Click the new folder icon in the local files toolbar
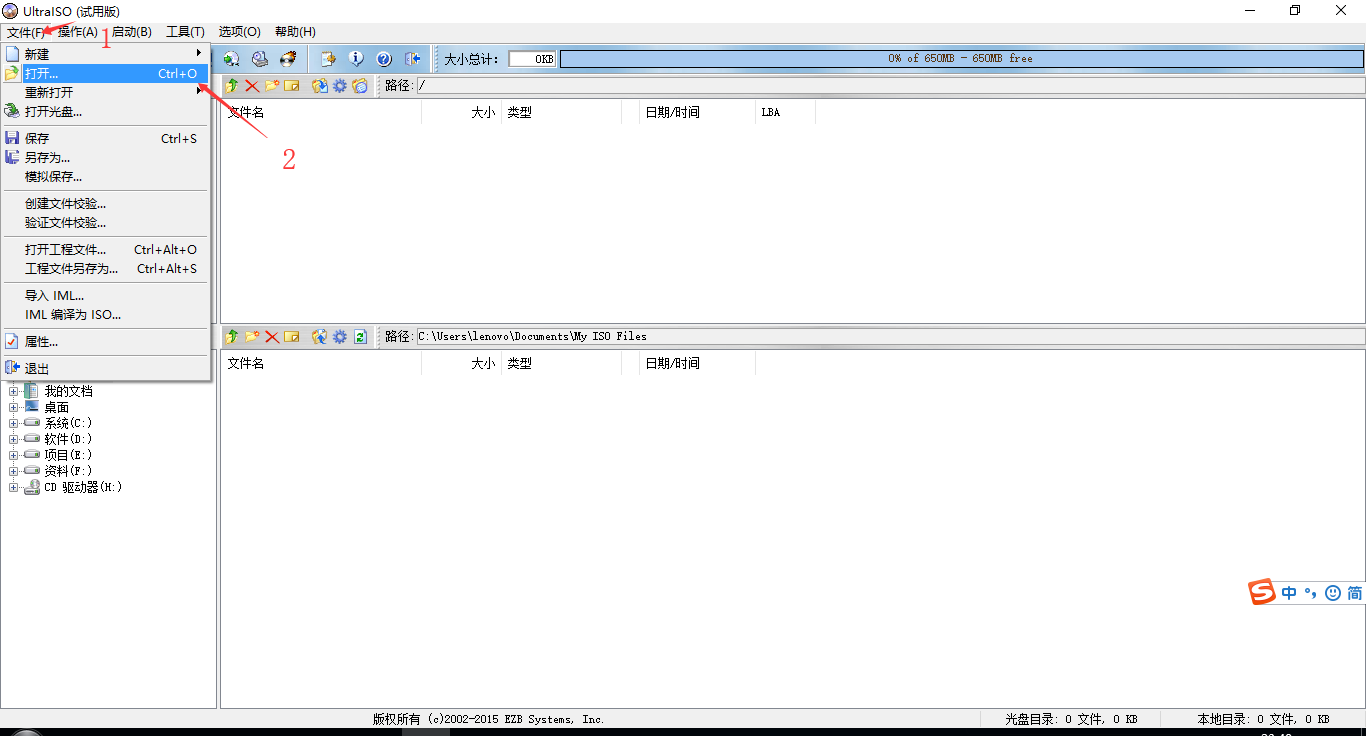The width and height of the screenshot is (1366, 736). click(252, 337)
